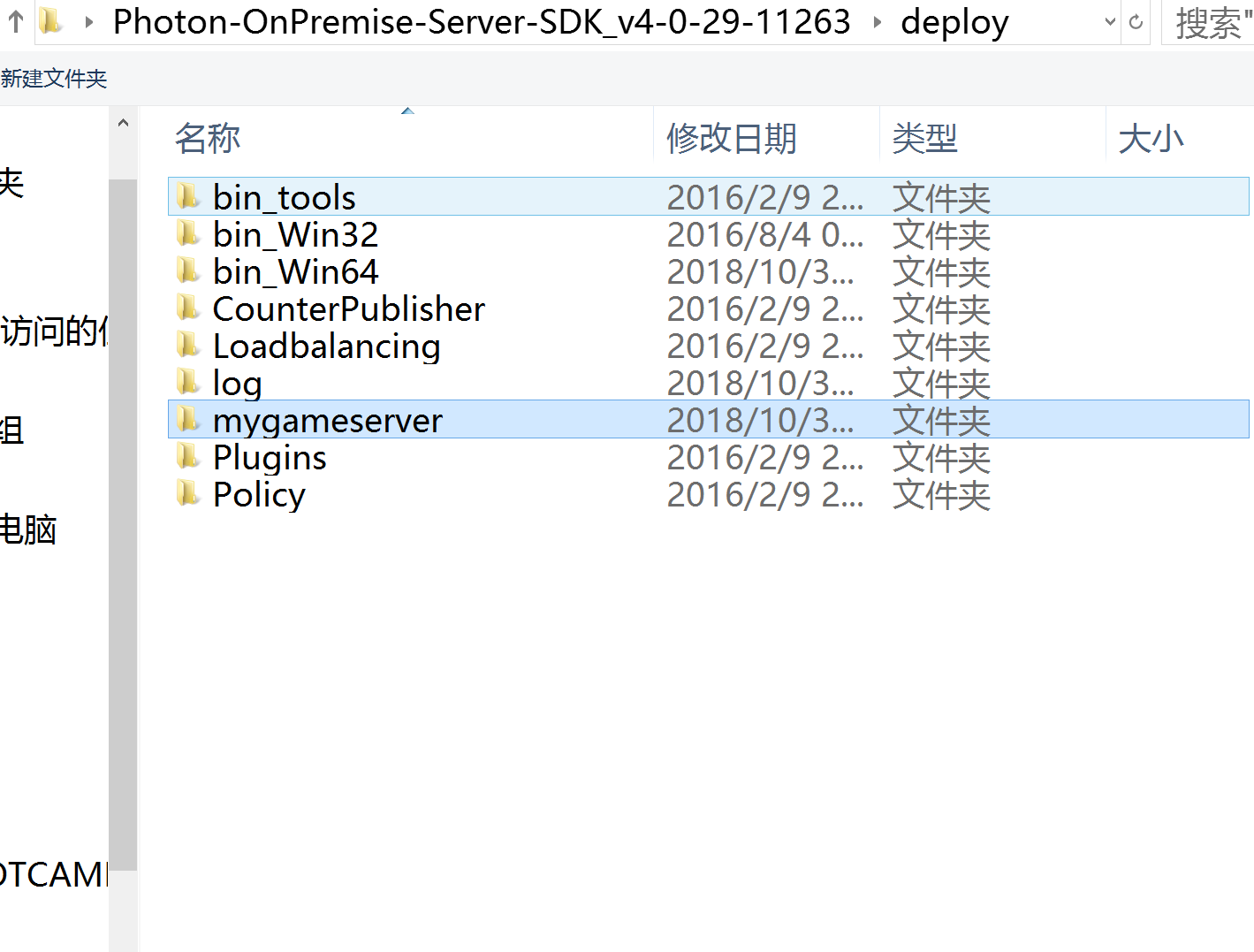Click the modified date of CounterPublisher
Image resolution: width=1254 pixels, height=952 pixels.
[764, 309]
